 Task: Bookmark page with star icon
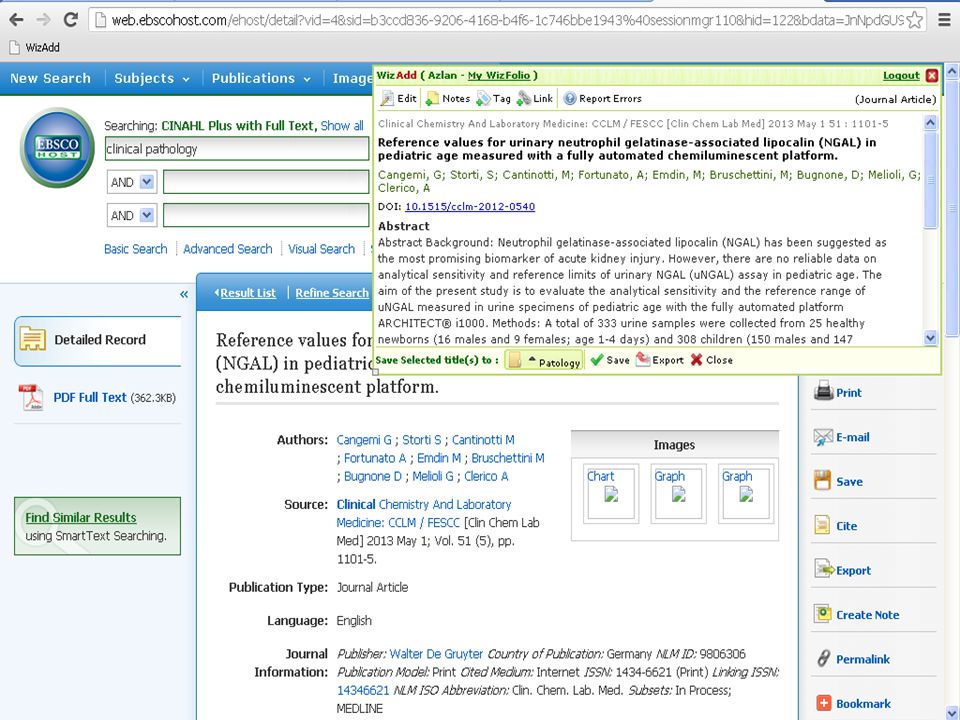point(914,20)
